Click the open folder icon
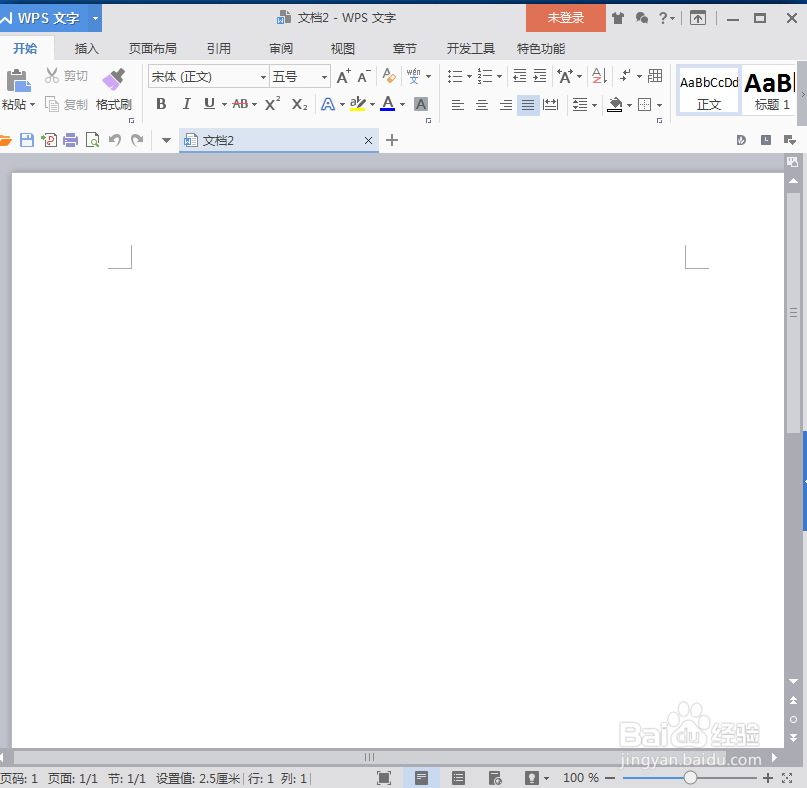Viewport: 807px width, 788px height. (x=5, y=140)
